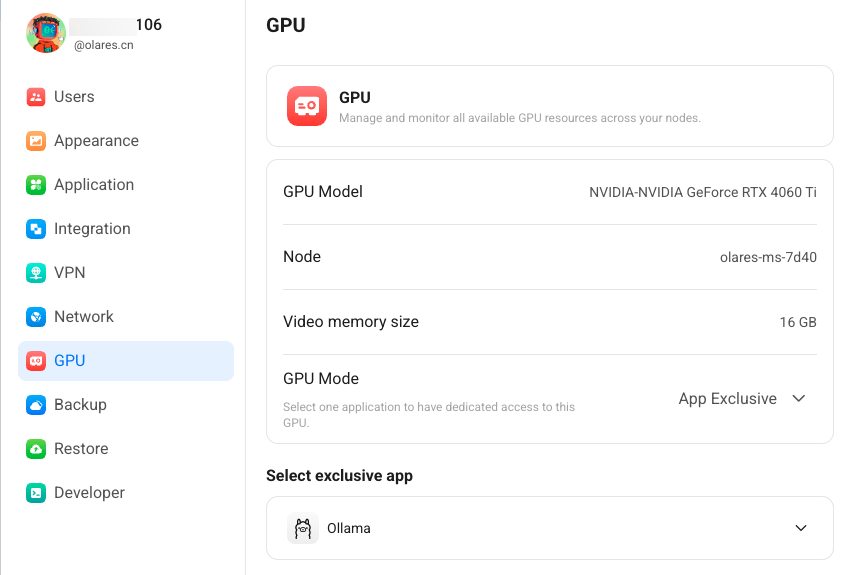
Task: Click the Restore cloud icon
Action: click(36, 449)
